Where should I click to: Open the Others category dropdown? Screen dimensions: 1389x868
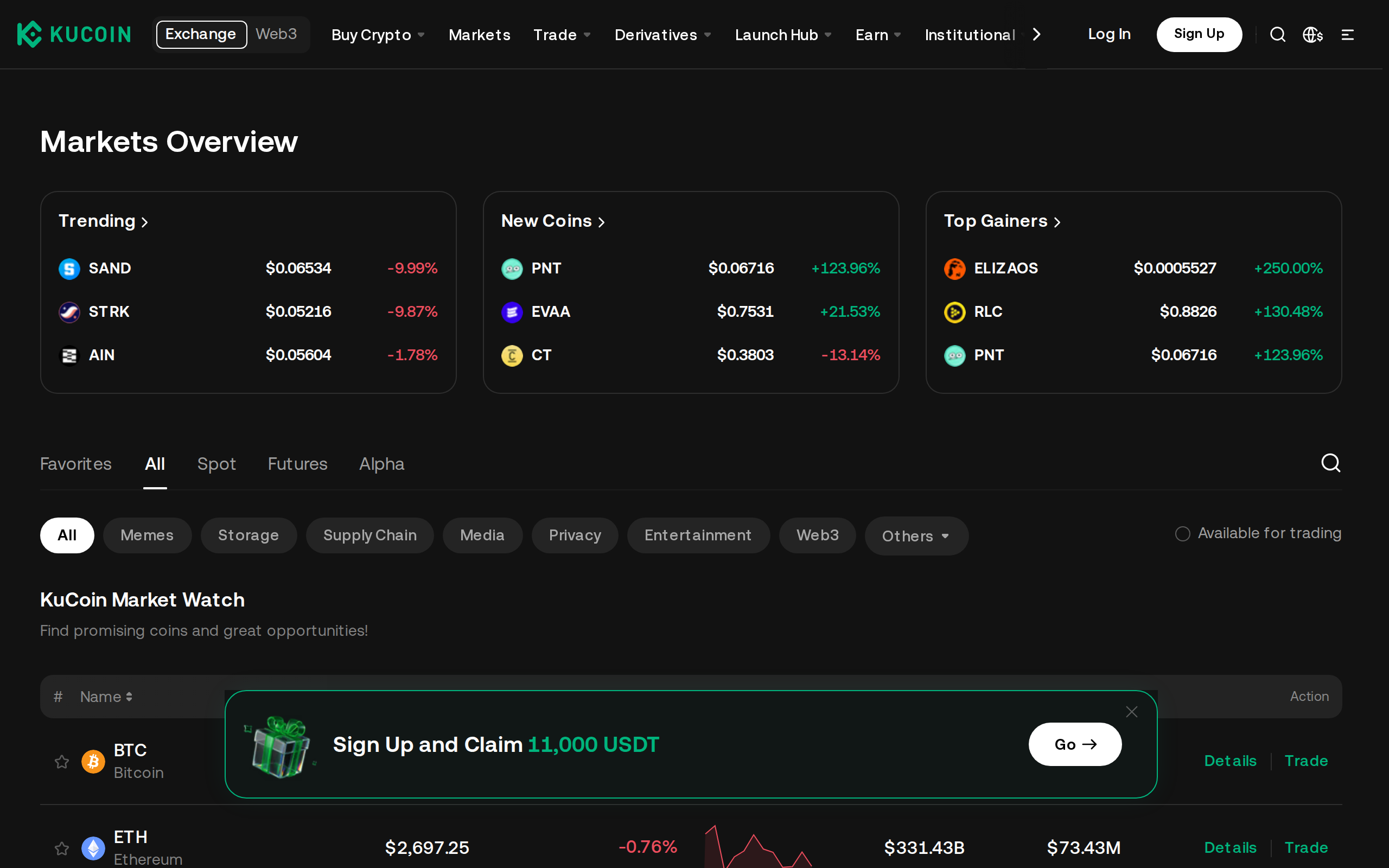coord(916,536)
